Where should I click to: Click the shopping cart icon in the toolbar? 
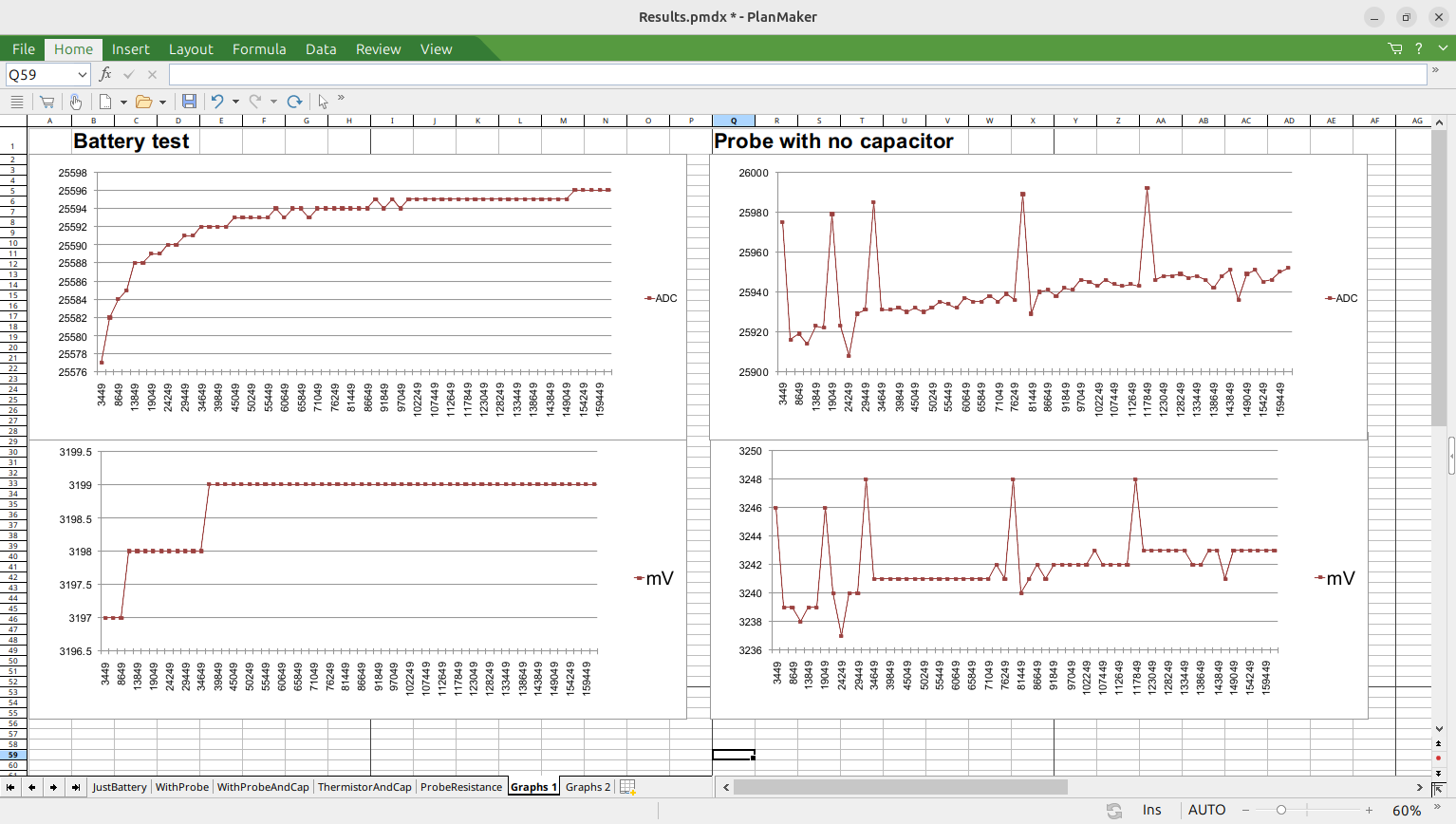click(x=47, y=102)
